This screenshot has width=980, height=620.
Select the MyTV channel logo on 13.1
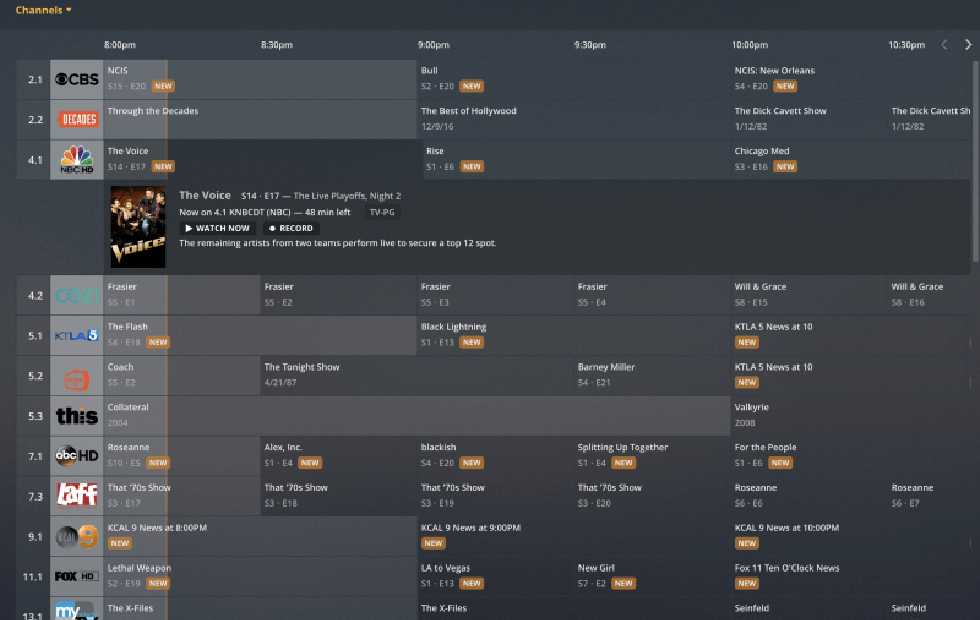pyautogui.click(x=77, y=609)
